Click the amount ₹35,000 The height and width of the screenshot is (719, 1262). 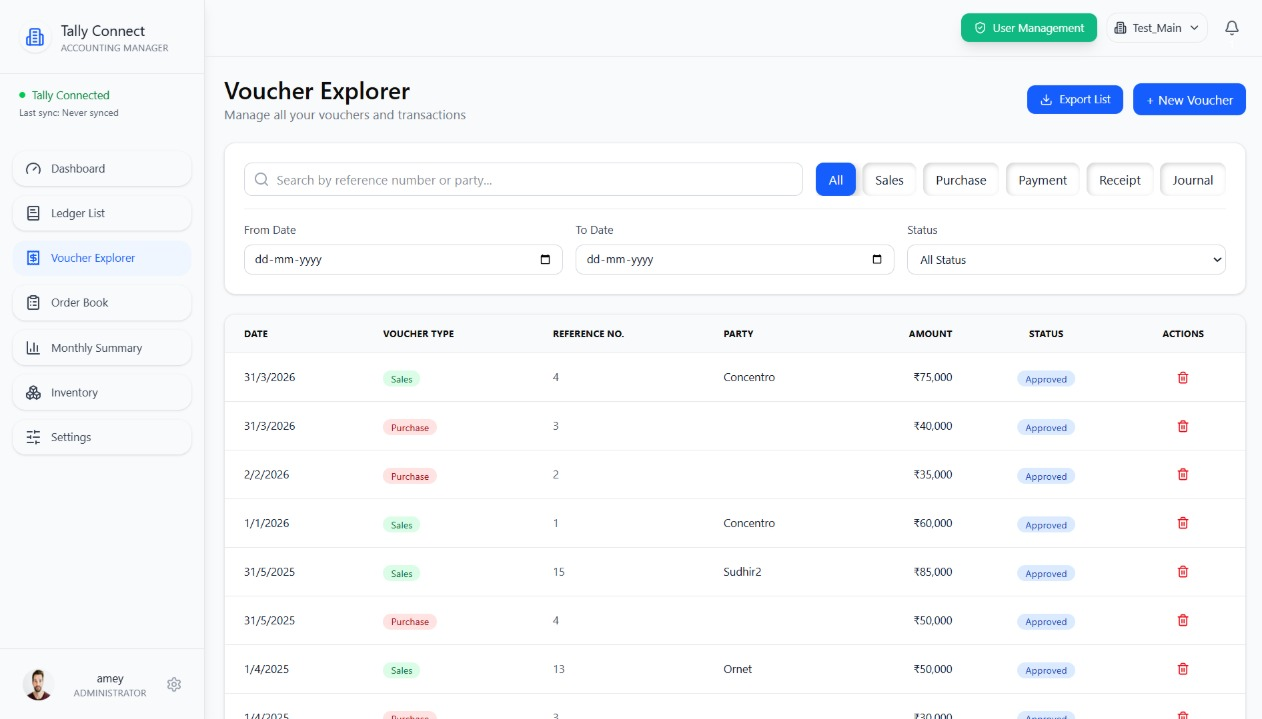[933, 474]
